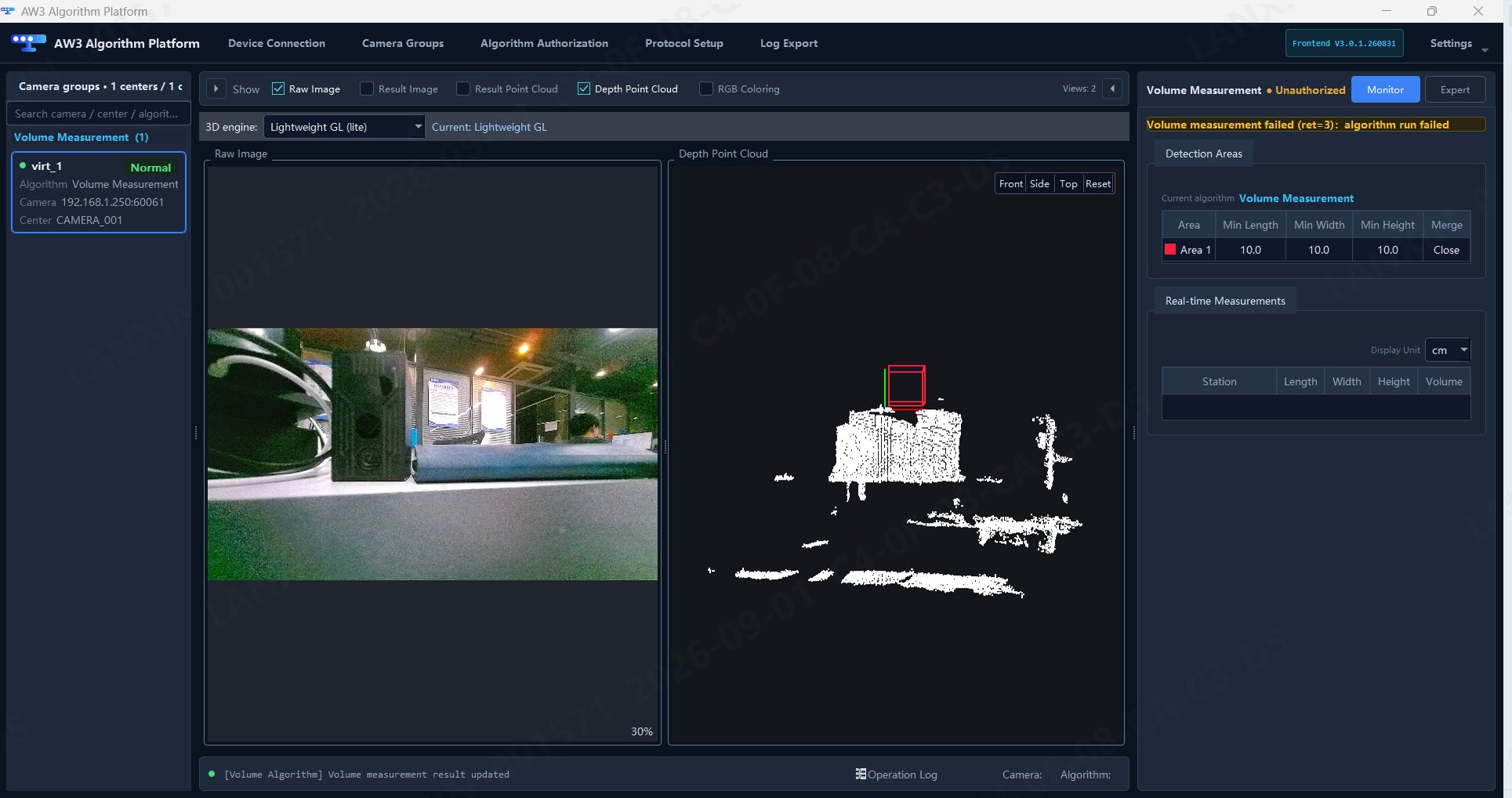Open the Display Unit cm dropdown

coord(1447,350)
